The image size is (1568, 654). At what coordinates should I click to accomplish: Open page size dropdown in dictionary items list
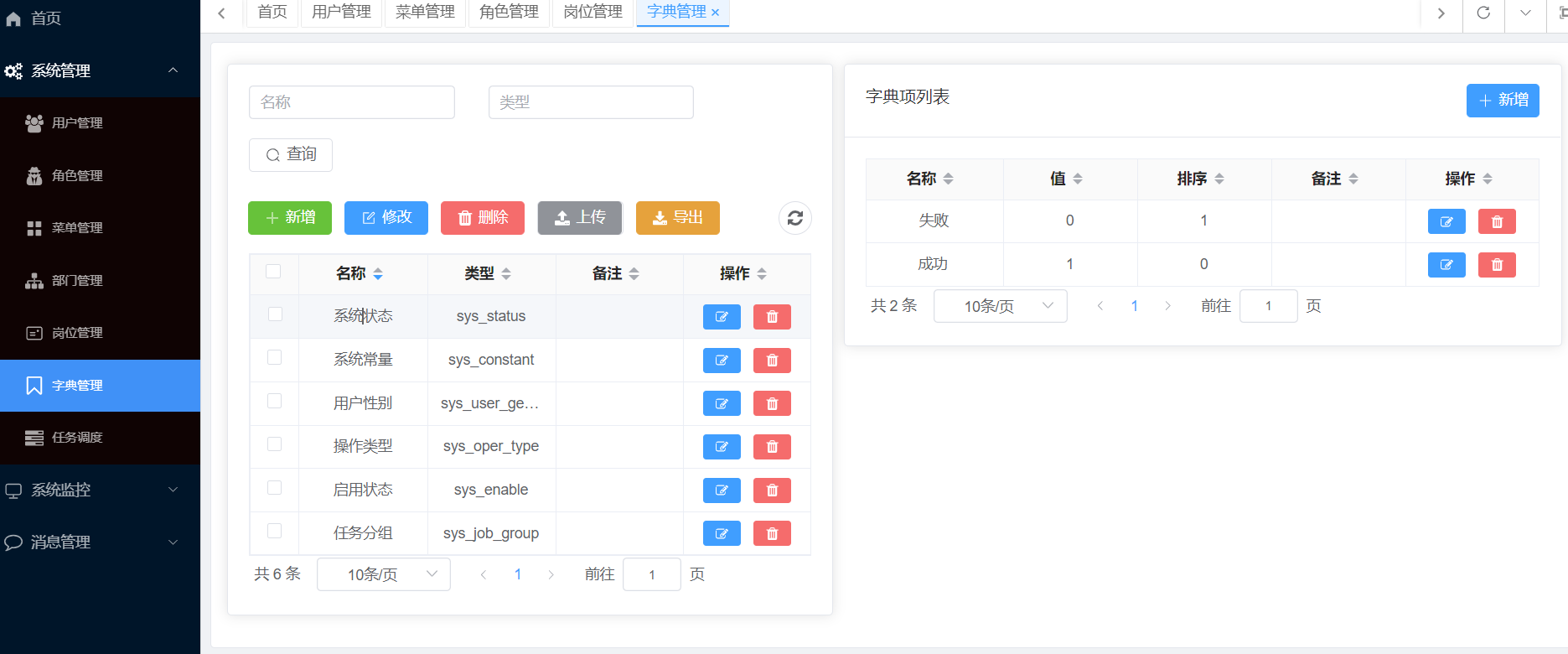coord(1001,306)
